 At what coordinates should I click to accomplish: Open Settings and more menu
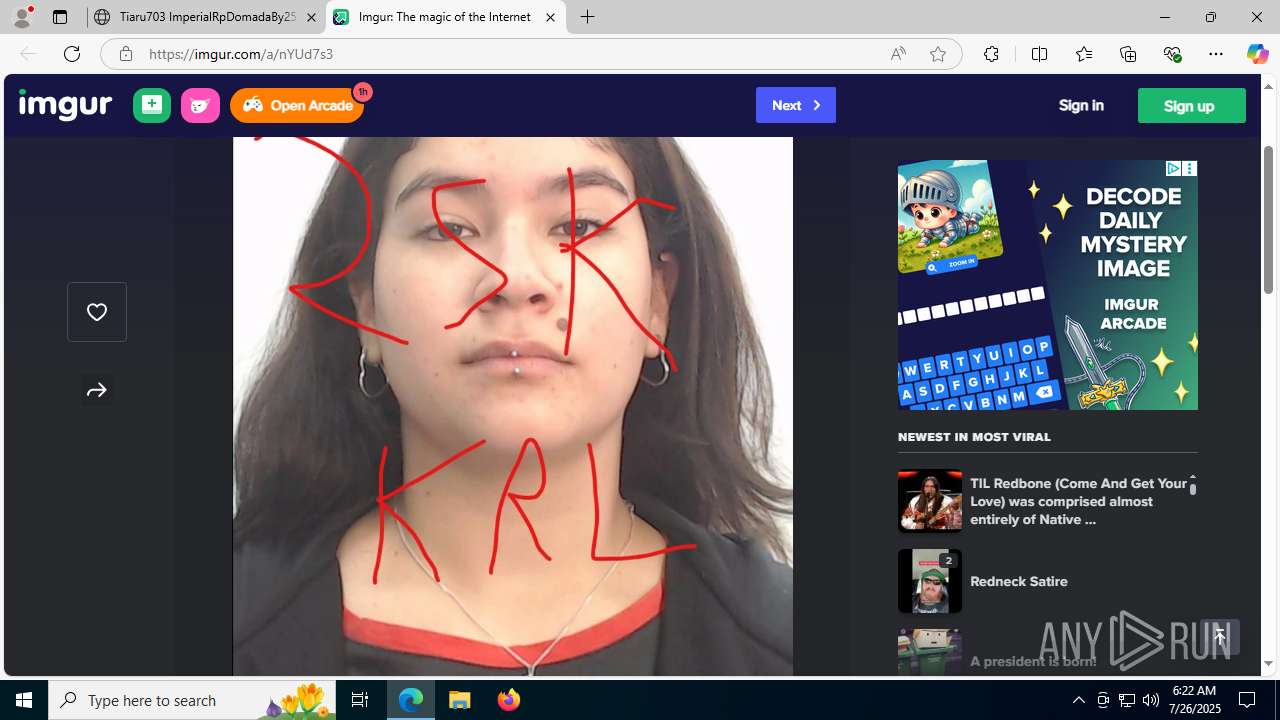point(1216,54)
